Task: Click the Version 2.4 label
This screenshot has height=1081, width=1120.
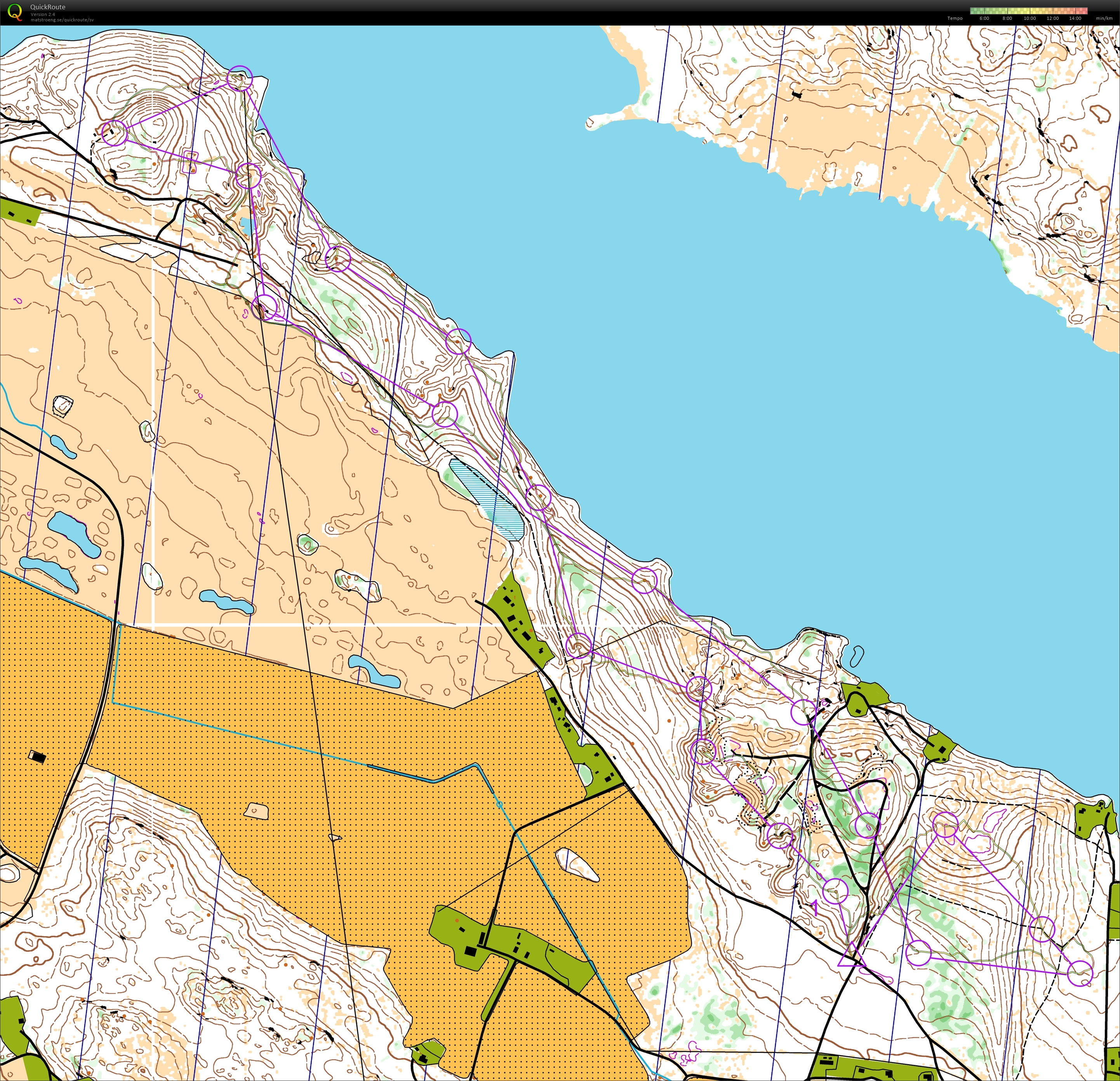Action: (43, 14)
